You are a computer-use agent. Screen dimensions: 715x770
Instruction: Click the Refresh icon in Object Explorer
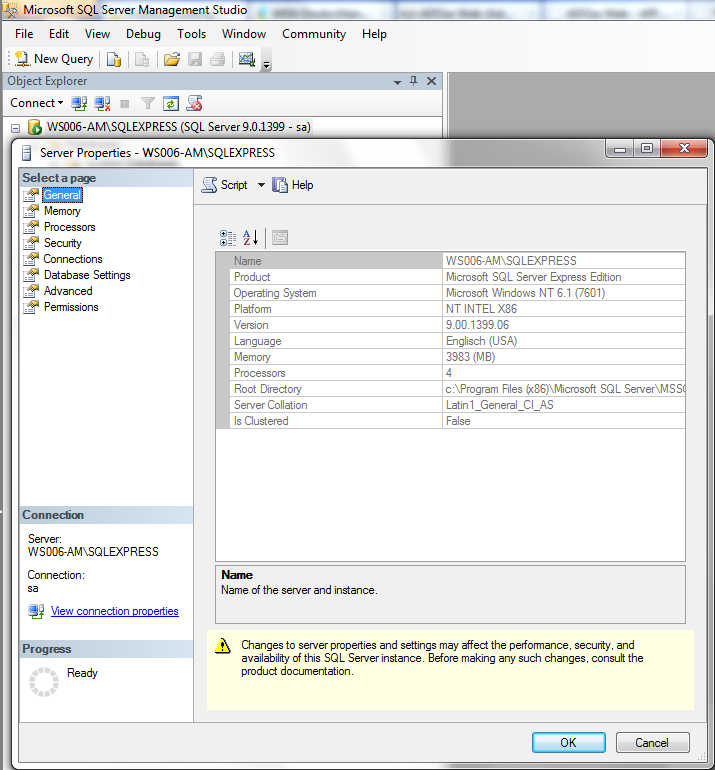pos(170,103)
